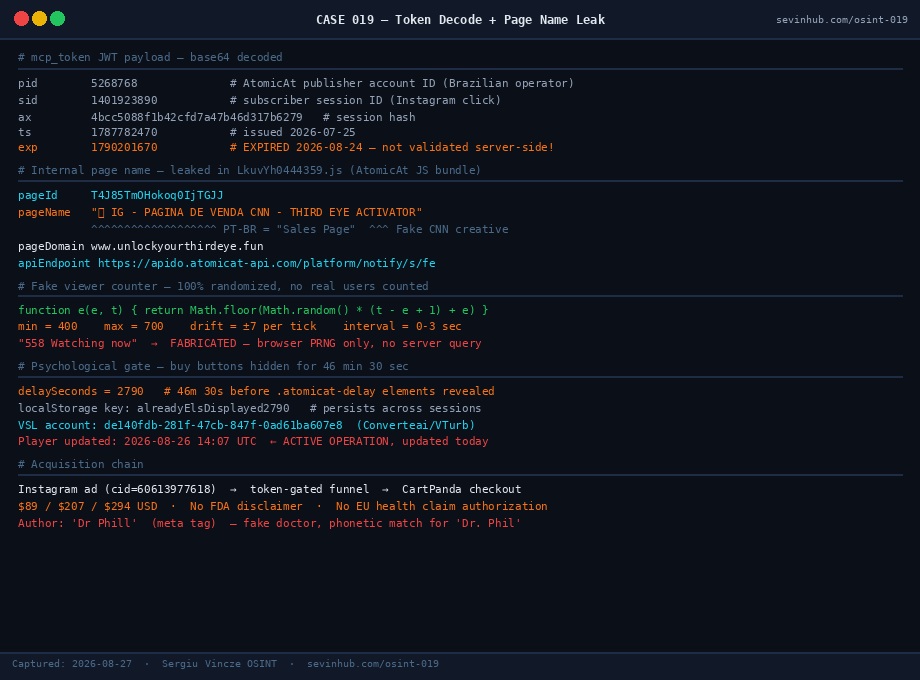This screenshot has height=680, width=920.
Task: Click the '46m 30s before .atomicat-delay' comment
Action: (329, 391)
